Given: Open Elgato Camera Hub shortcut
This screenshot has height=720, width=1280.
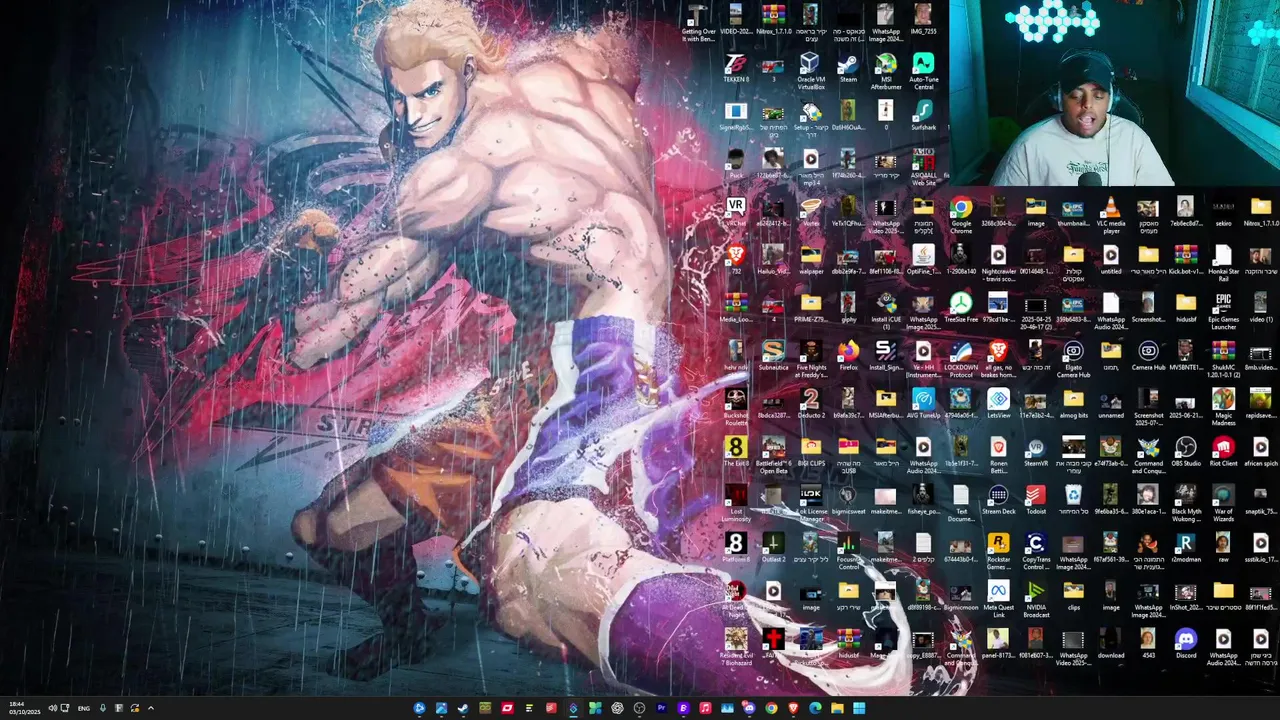Looking at the screenshot, I should pos(1073,359).
